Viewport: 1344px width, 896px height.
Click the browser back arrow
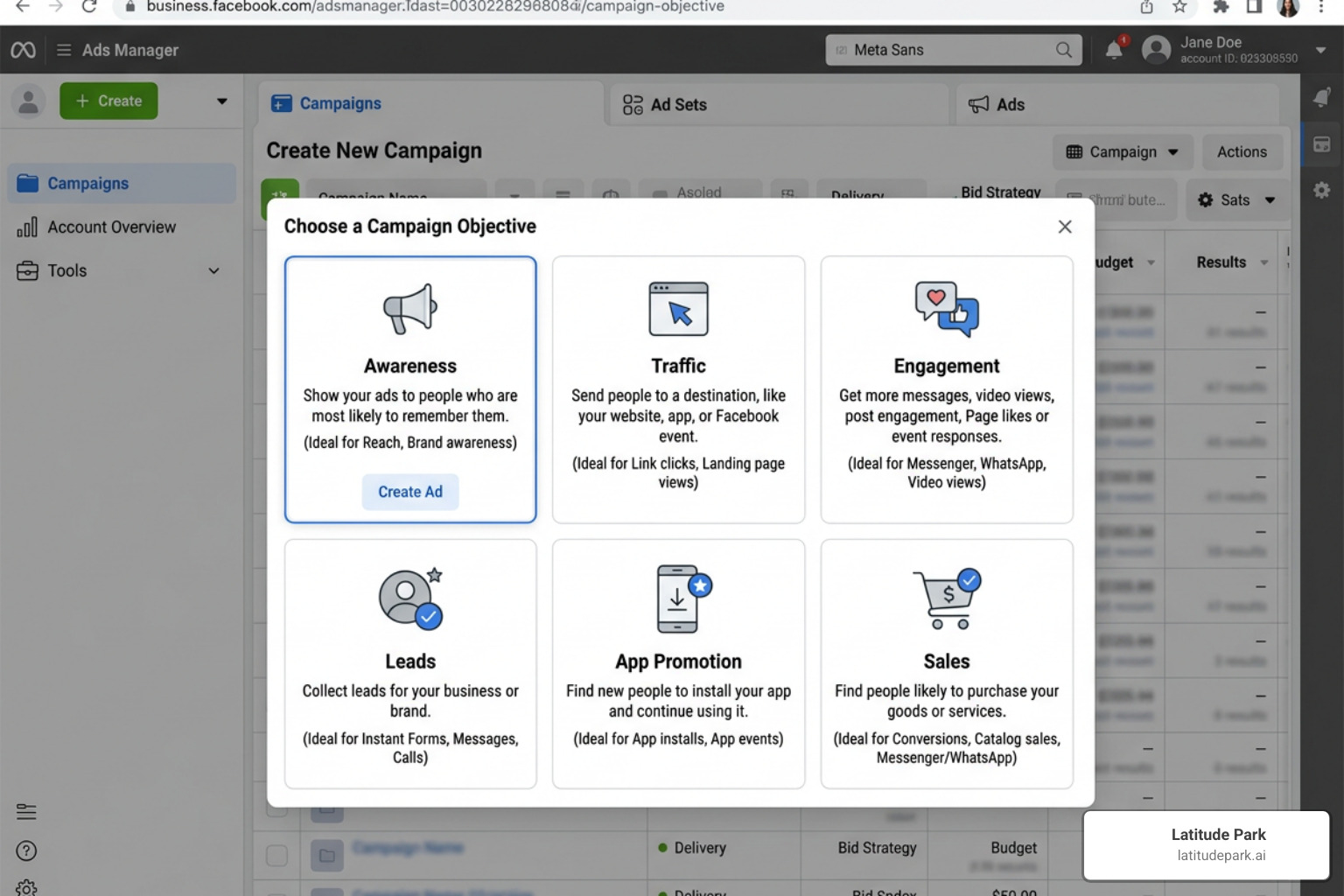pyautogui.click(x=23, y=7)
